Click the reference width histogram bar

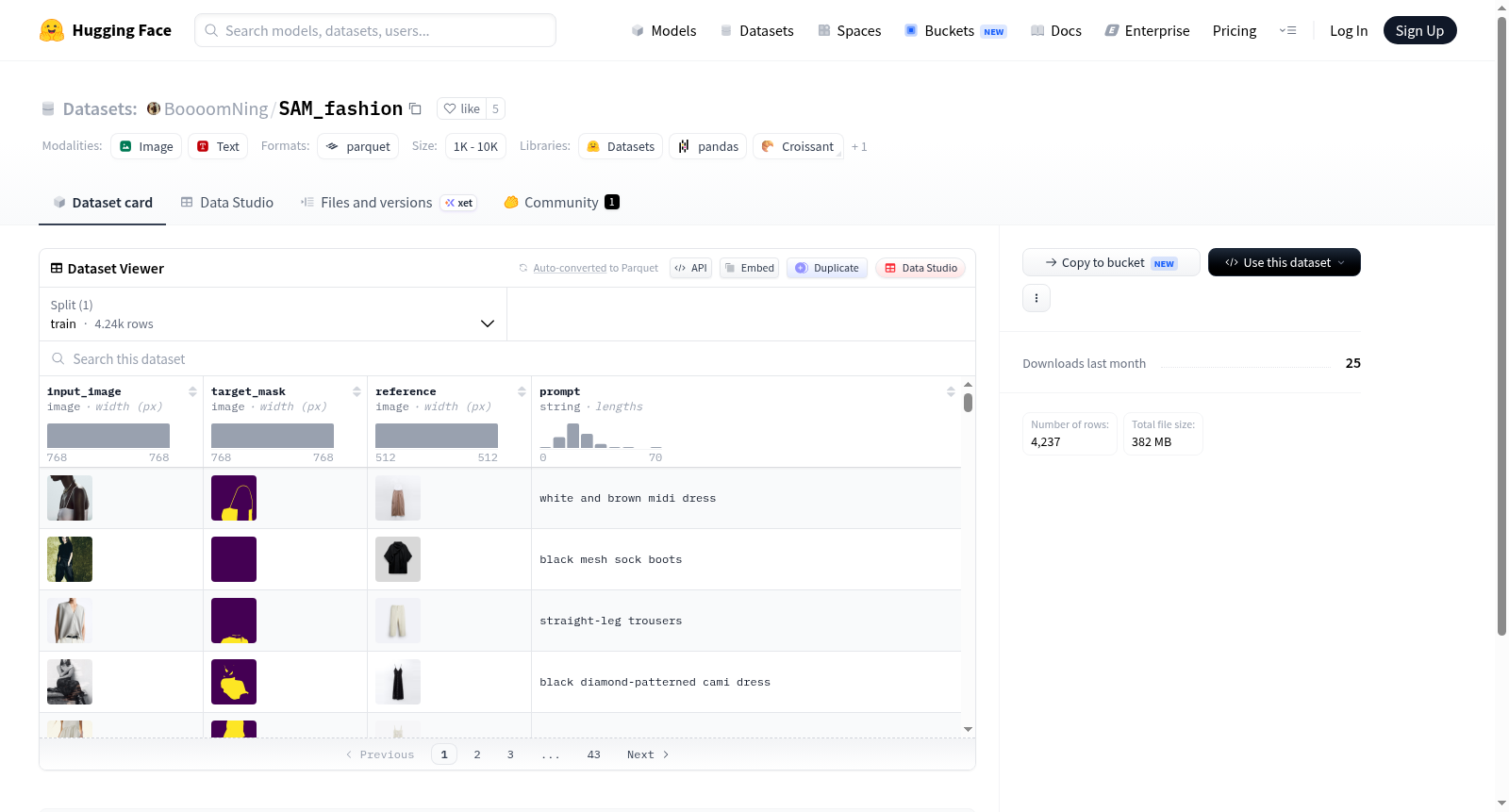[437, 436]
